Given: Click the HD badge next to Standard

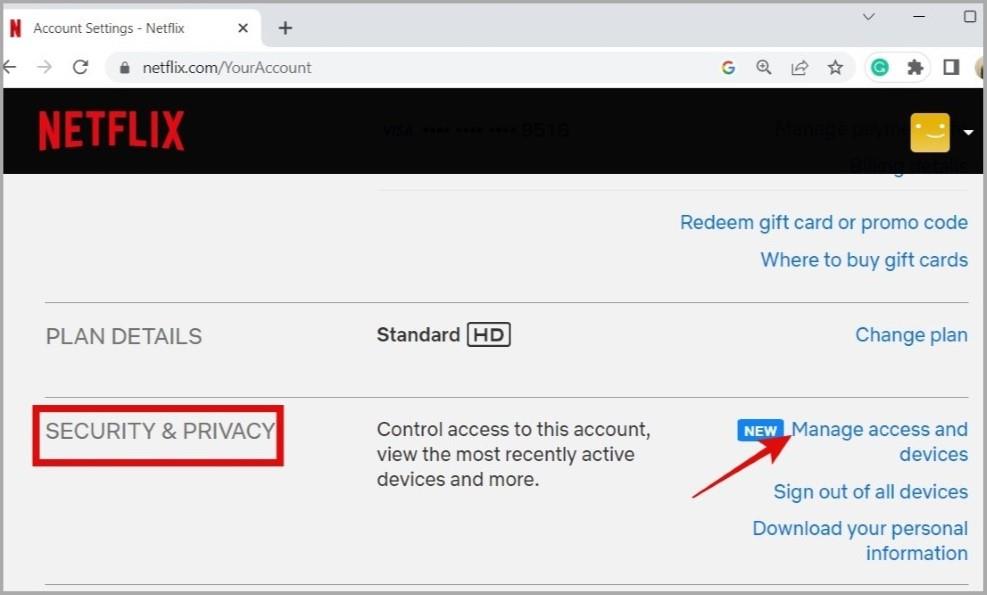Looking at the screenshot, I should pos(488,335).
